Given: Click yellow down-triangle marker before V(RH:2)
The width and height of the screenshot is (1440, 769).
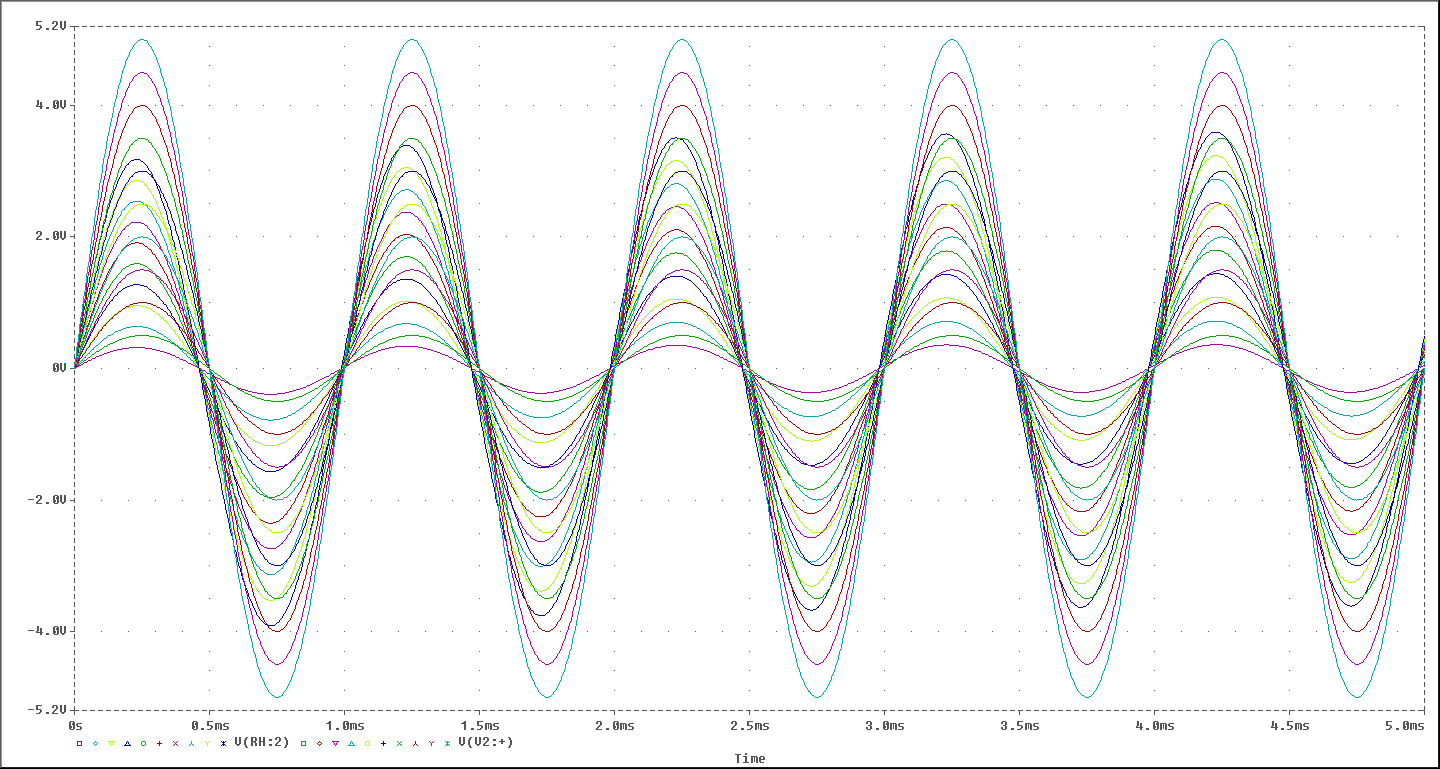Looking at the screenshot, I should [111, 743].
